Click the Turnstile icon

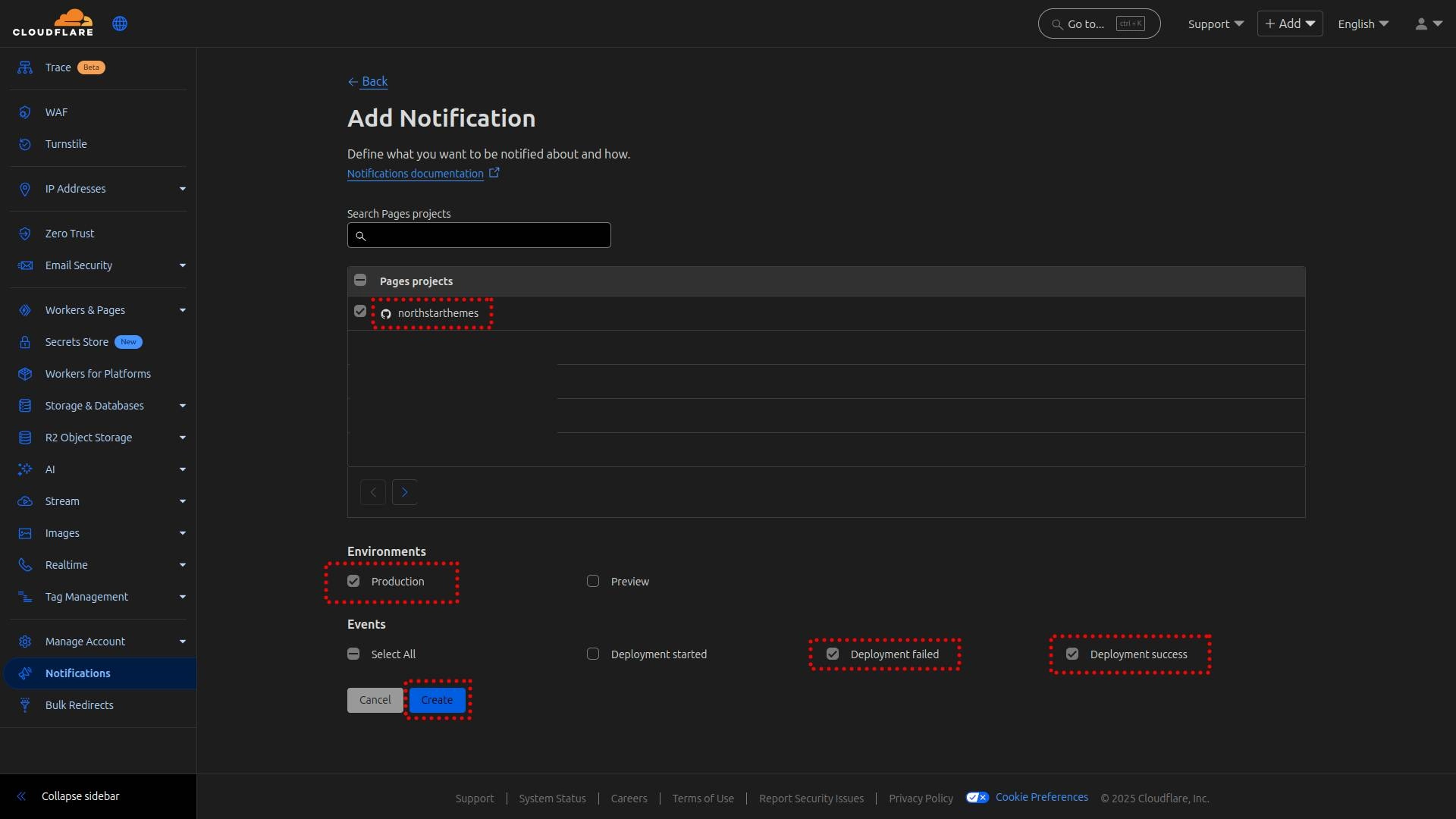[25, 144]
